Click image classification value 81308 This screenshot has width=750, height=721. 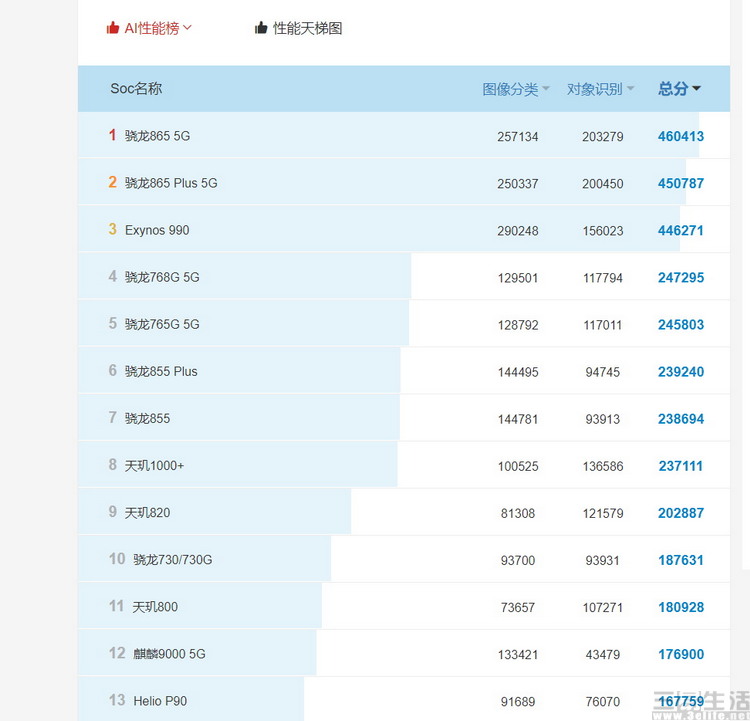click(x=518, y=514)
